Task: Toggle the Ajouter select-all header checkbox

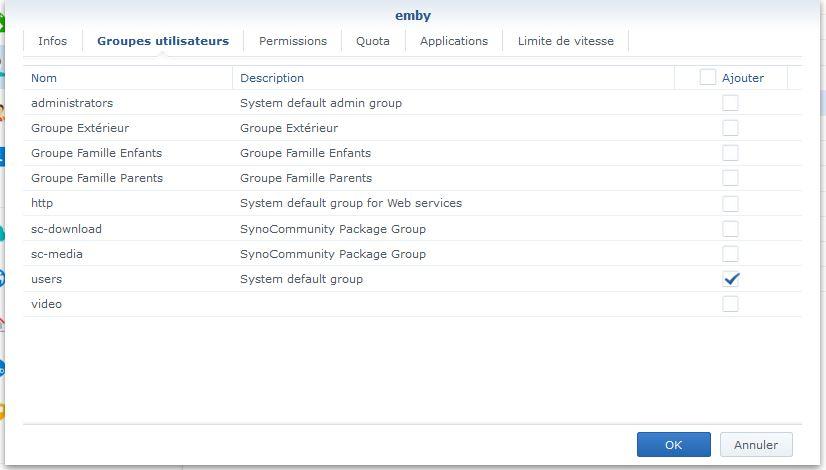Action: 708,77
